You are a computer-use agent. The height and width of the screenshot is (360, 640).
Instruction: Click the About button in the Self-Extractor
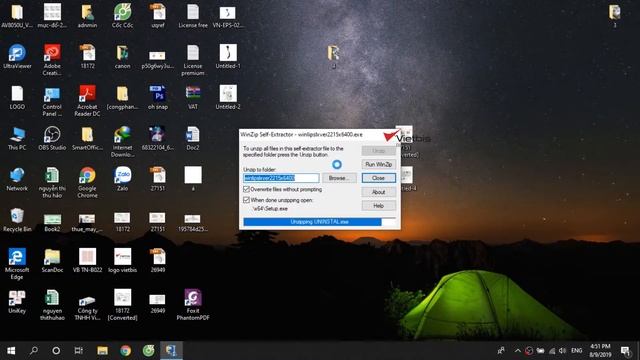click(379, 192)
